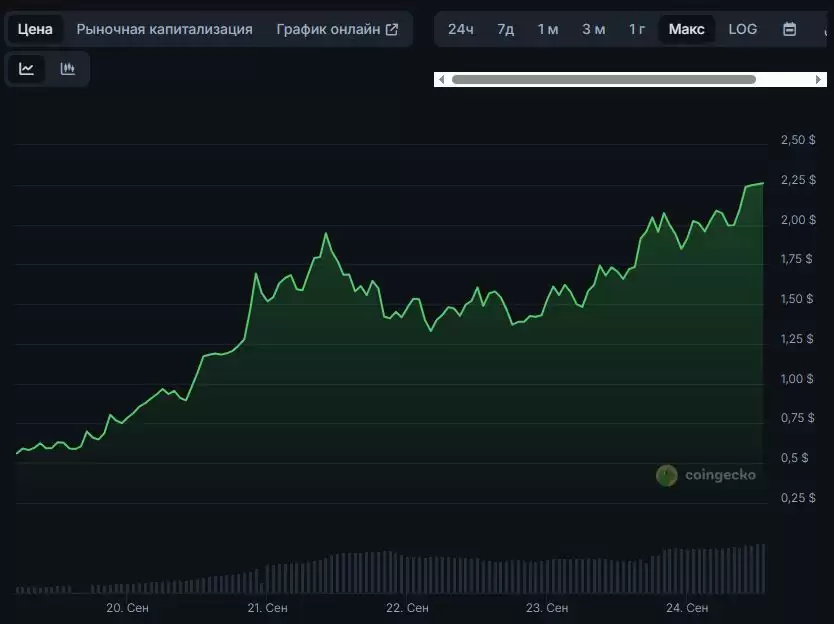The height and width of the screenshot is (624, 834).
Task: Select the 24ч time range
Action: click(x=460, y=29)
